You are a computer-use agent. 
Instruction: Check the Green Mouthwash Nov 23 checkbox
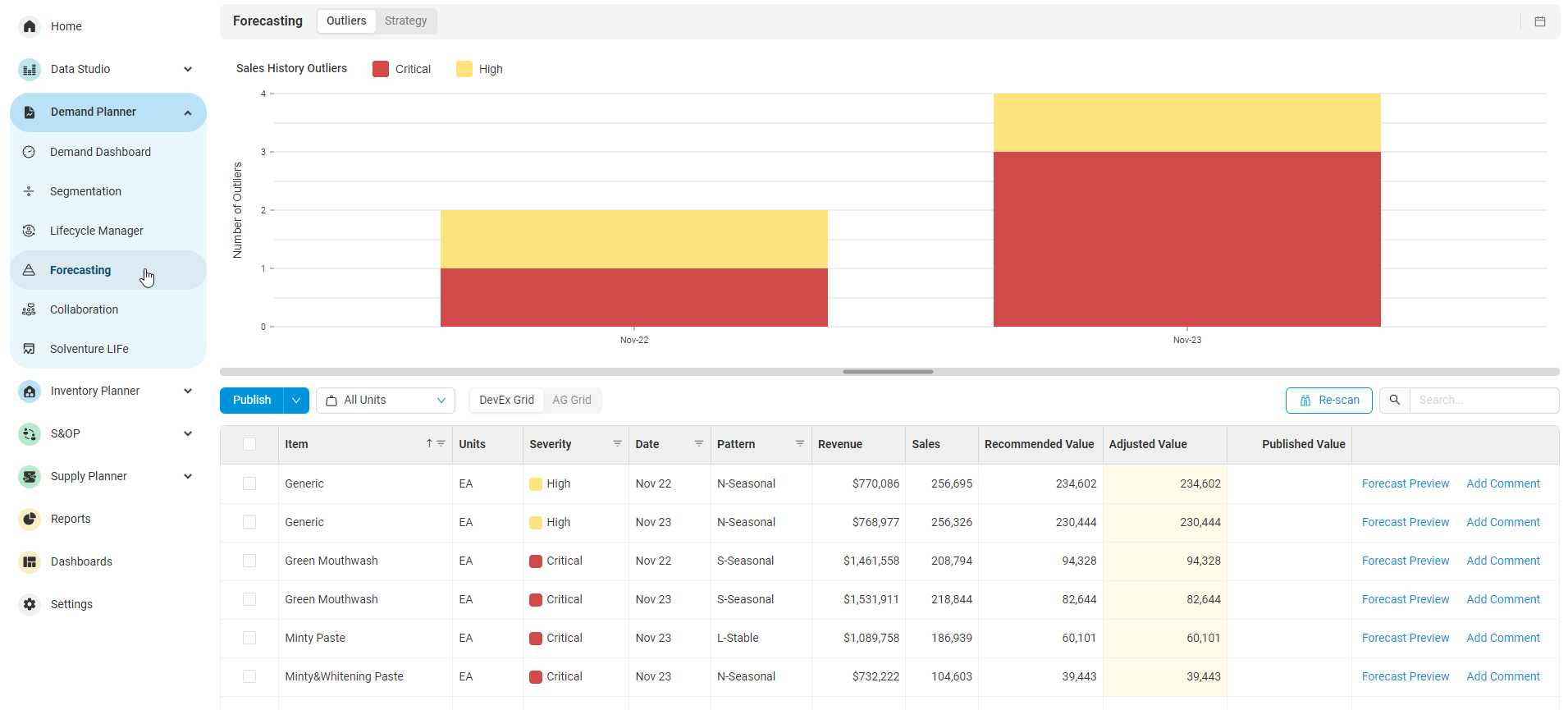tap(249, 599)
